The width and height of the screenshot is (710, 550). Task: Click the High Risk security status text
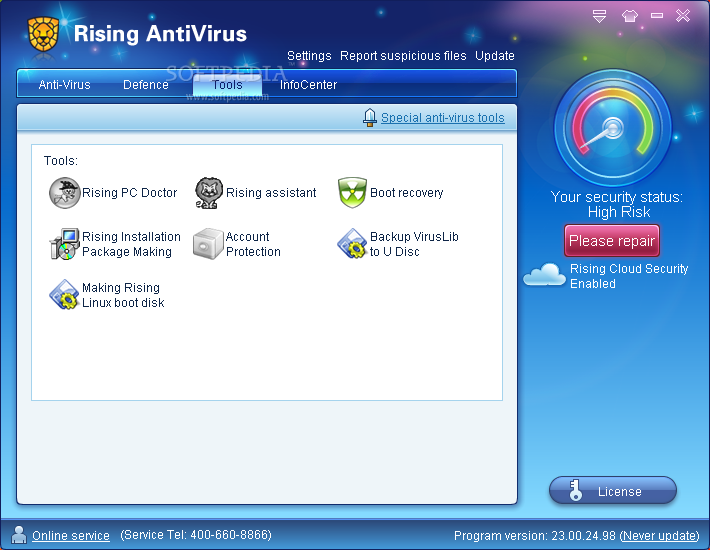pos(619,212)
